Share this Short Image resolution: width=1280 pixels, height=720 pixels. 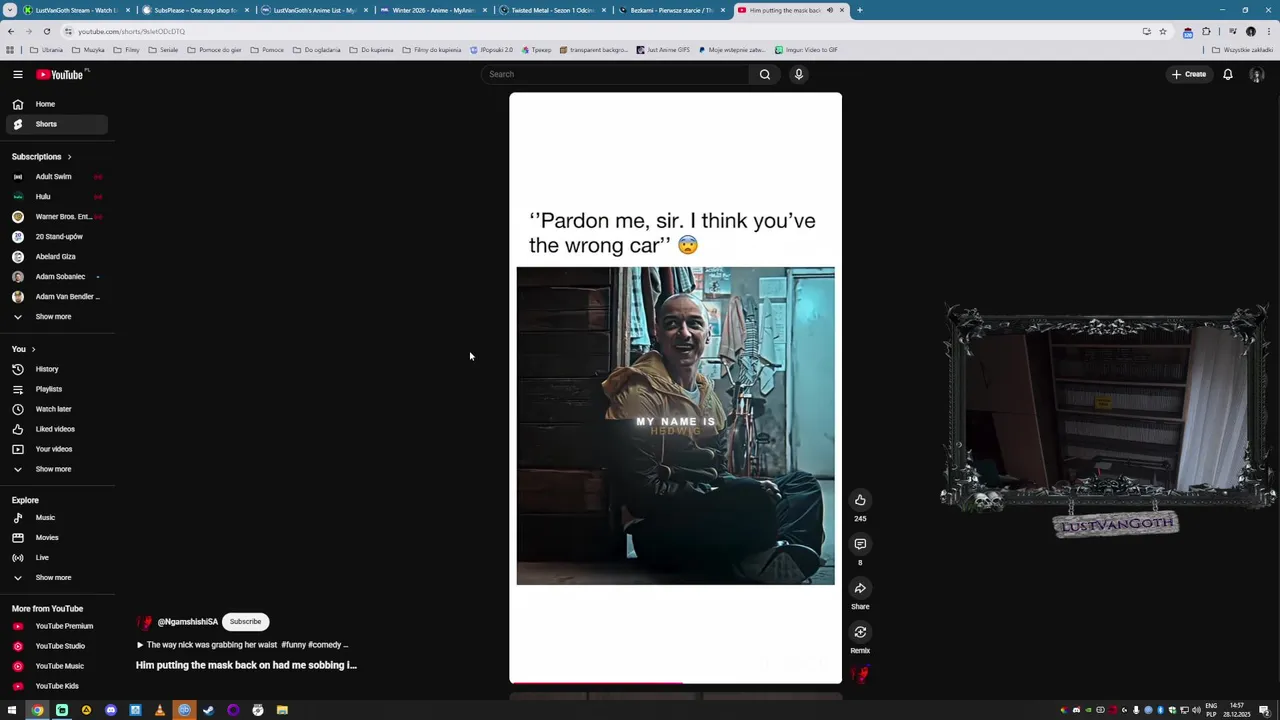tap(860, 588)
